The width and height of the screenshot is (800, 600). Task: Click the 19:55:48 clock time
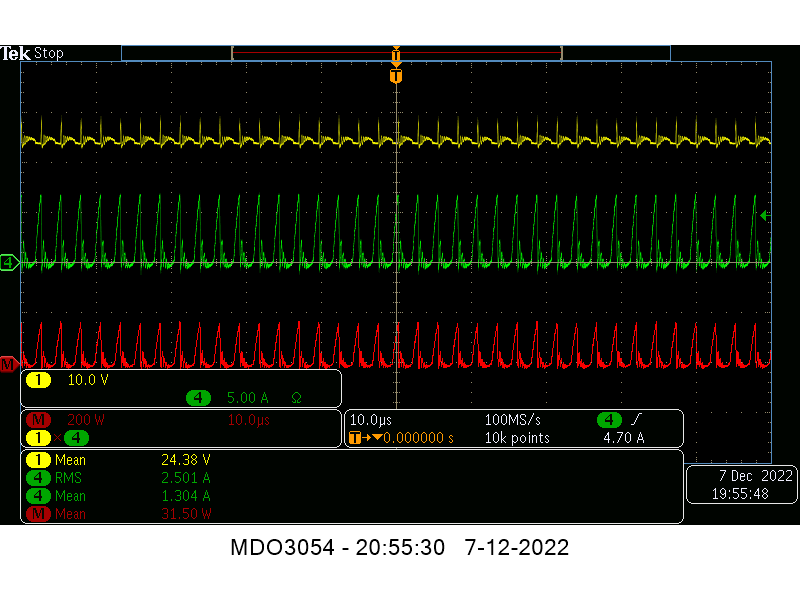click(740, 494)
